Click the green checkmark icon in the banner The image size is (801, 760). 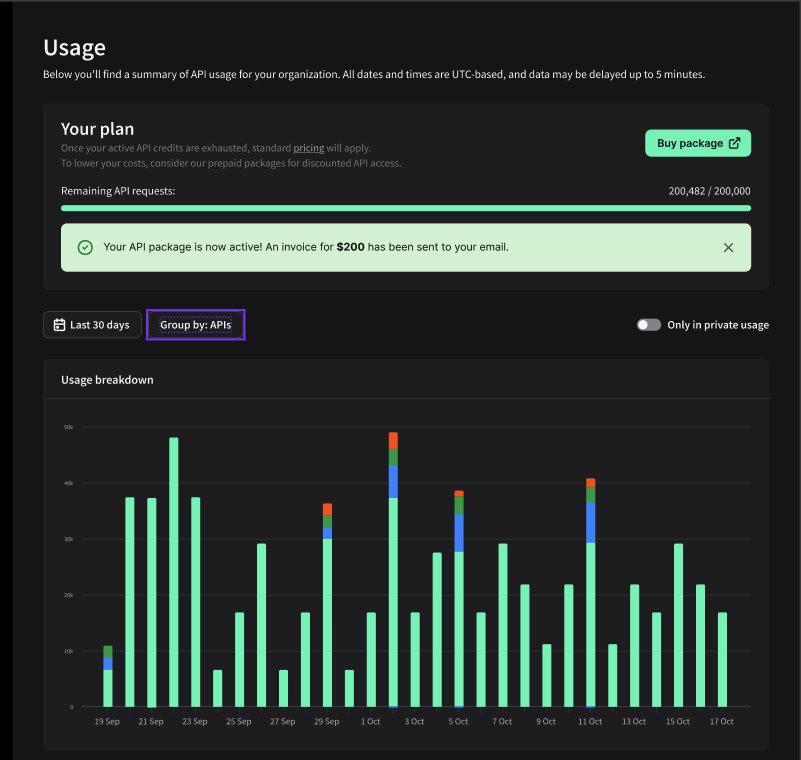(82, 245)
